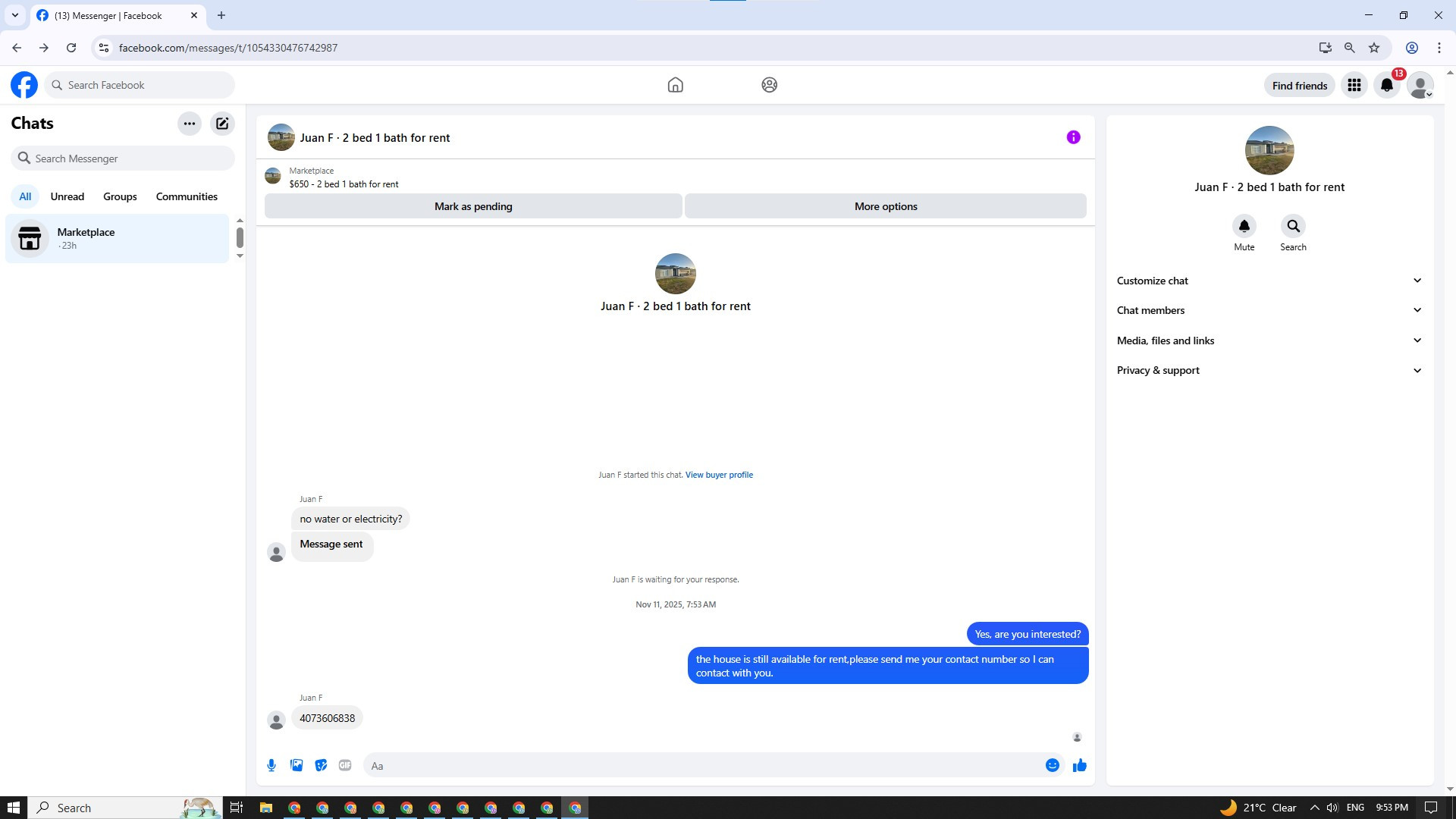Open the GIF picker icon

(345, 765)
